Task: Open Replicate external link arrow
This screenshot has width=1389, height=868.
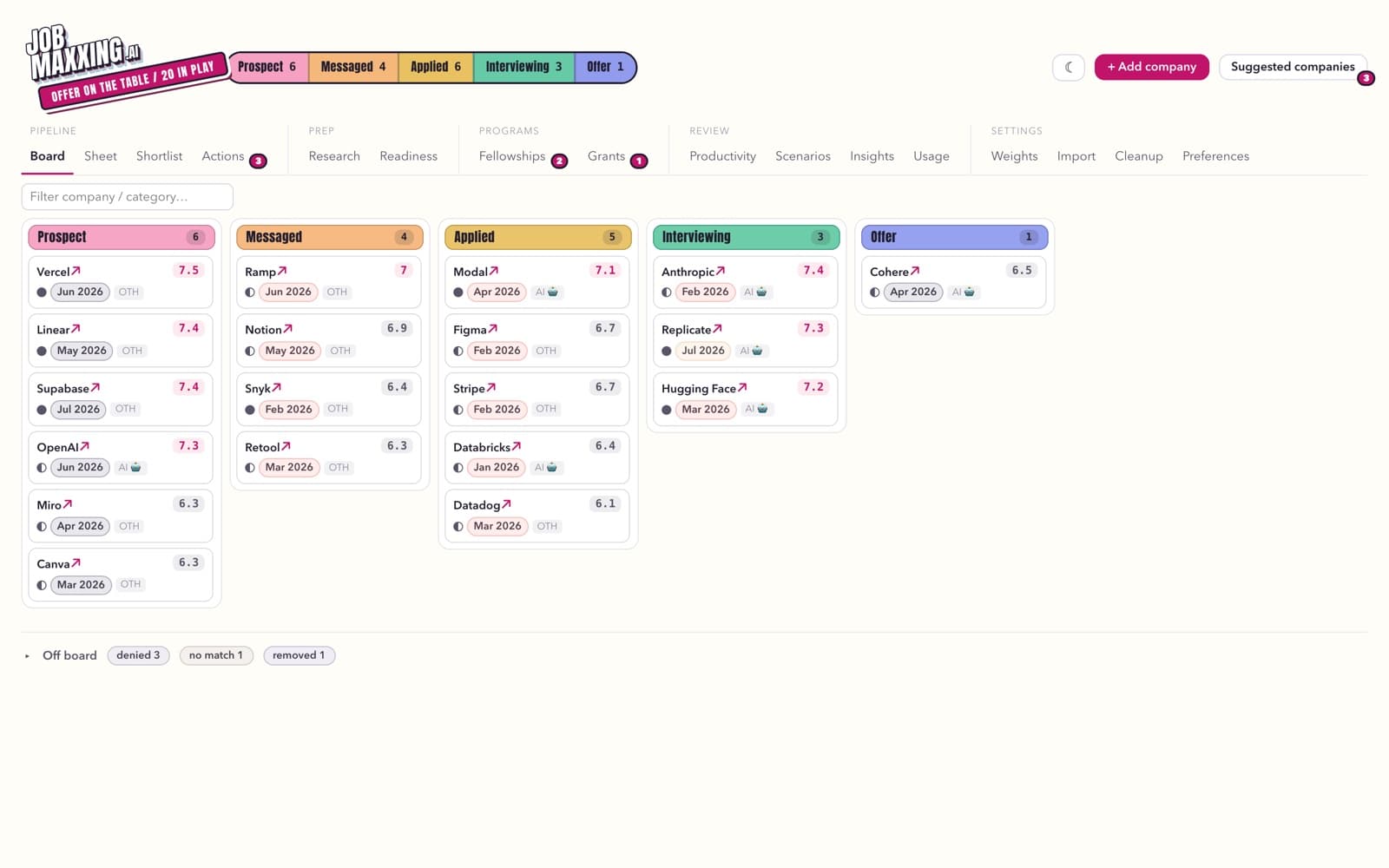Action: point(718,329)
